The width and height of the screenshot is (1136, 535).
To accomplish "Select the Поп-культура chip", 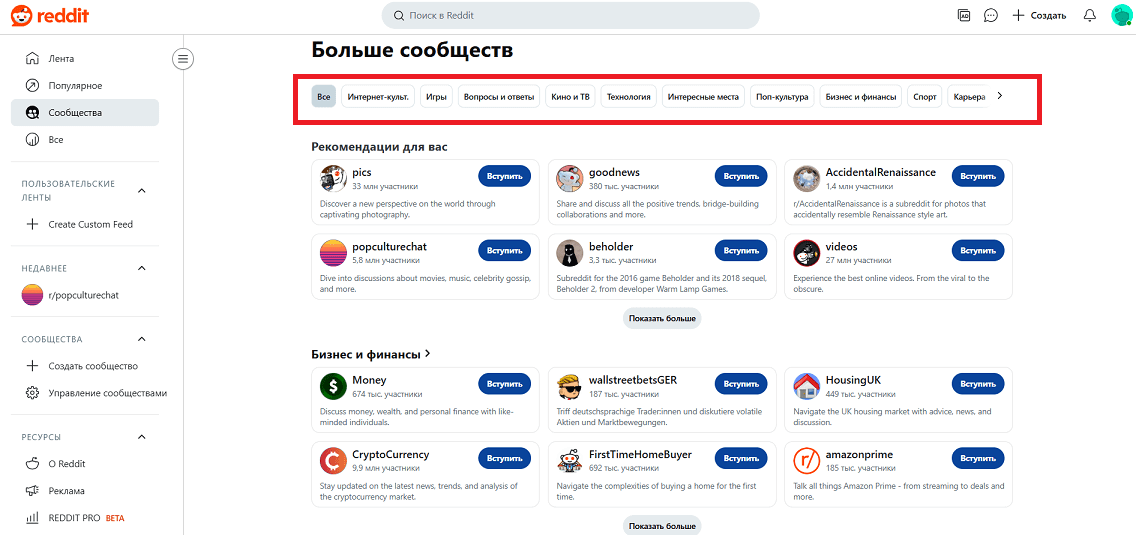I will tap(782, 96).
